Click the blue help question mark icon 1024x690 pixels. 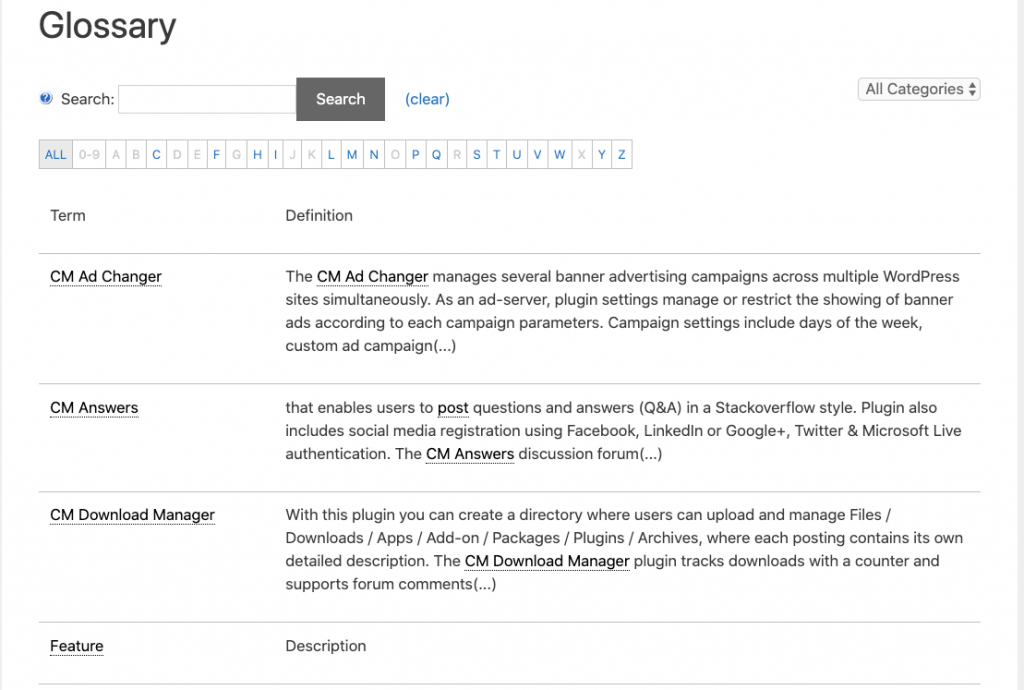coord(45,99)
